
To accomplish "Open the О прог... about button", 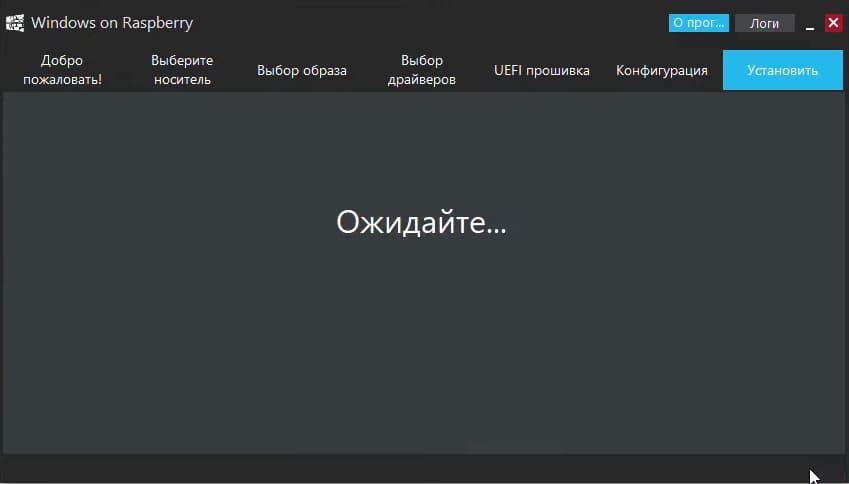I will point(698,23).
